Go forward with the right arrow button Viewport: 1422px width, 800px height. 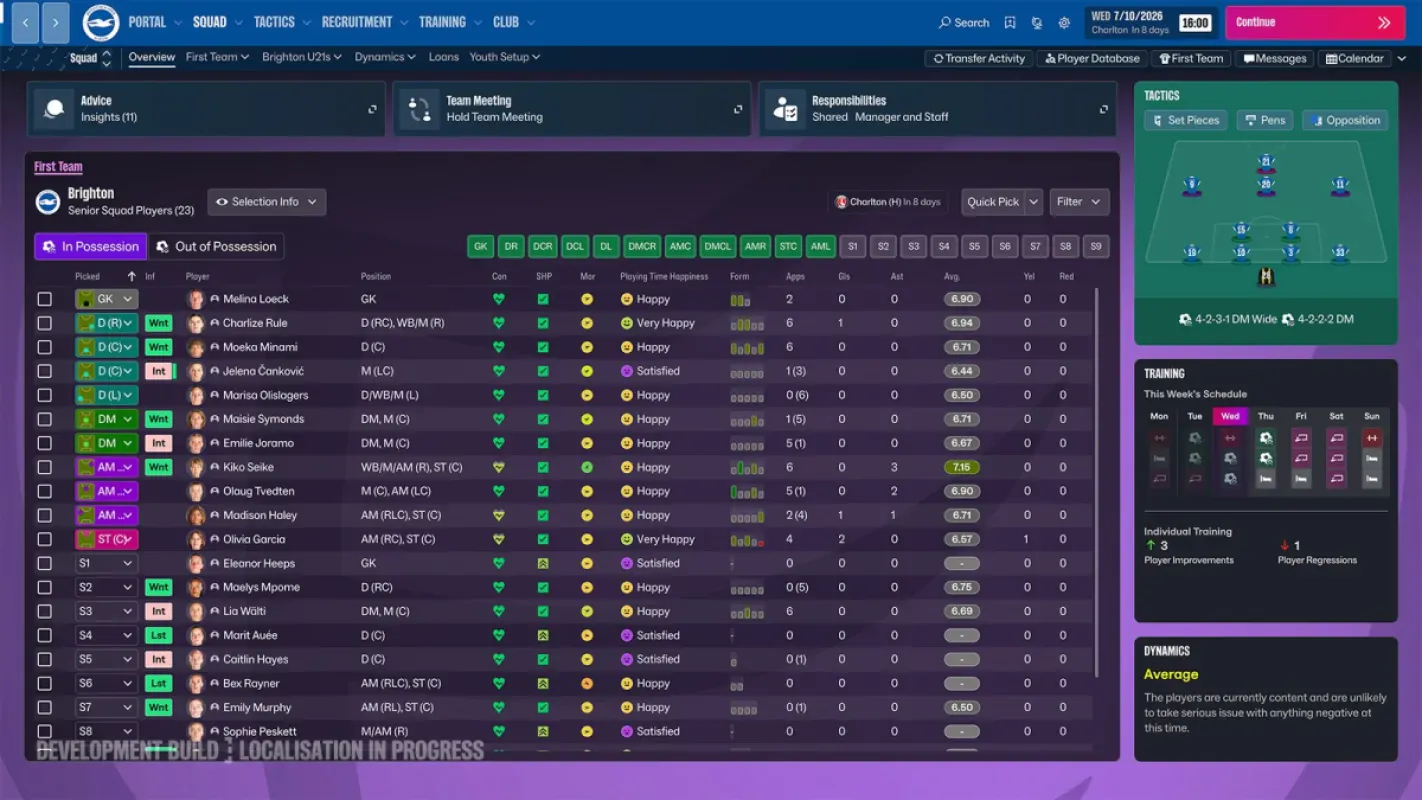click(x=56, y=22)
